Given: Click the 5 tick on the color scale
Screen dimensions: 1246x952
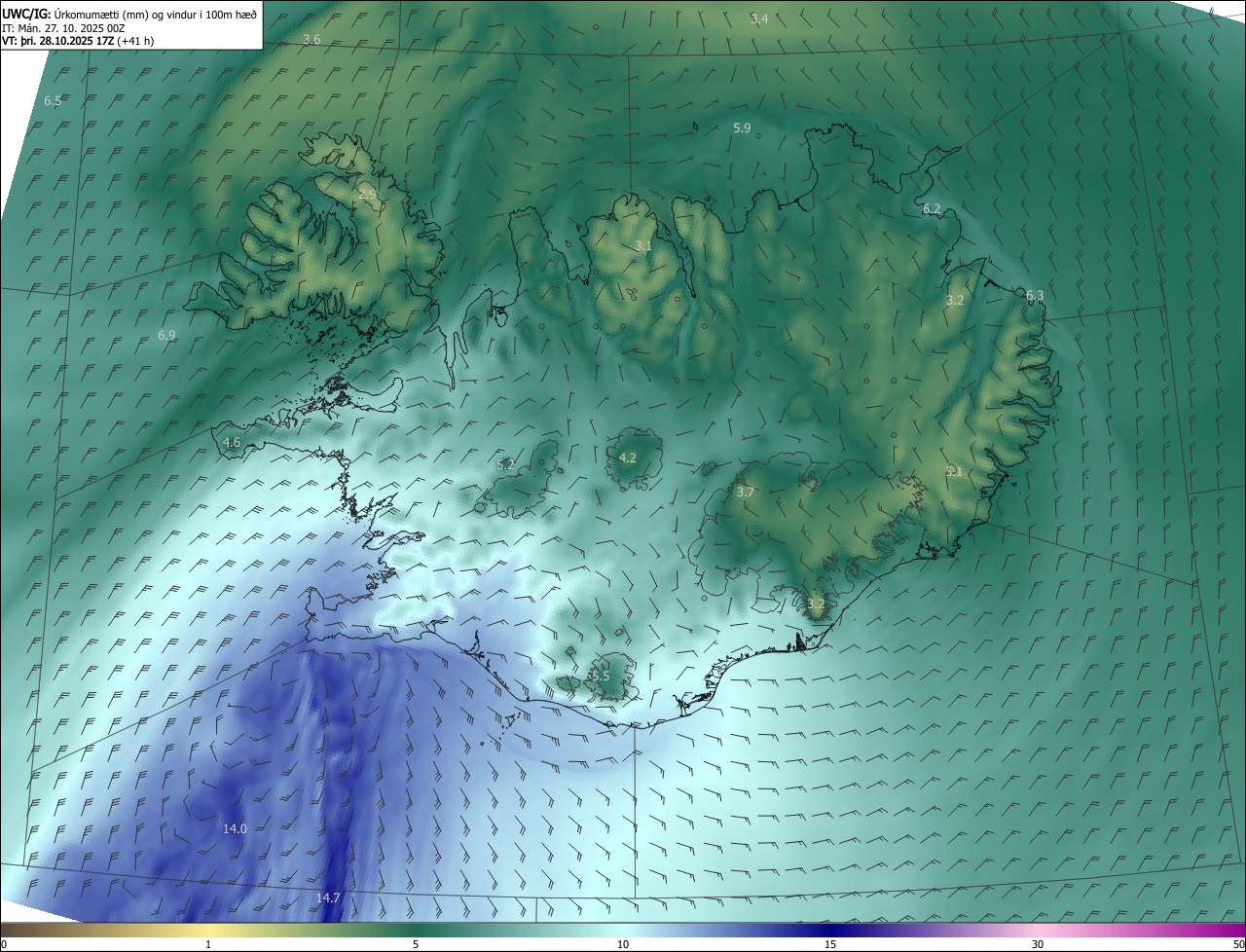Looking at the screenshot, I should 416,944.
